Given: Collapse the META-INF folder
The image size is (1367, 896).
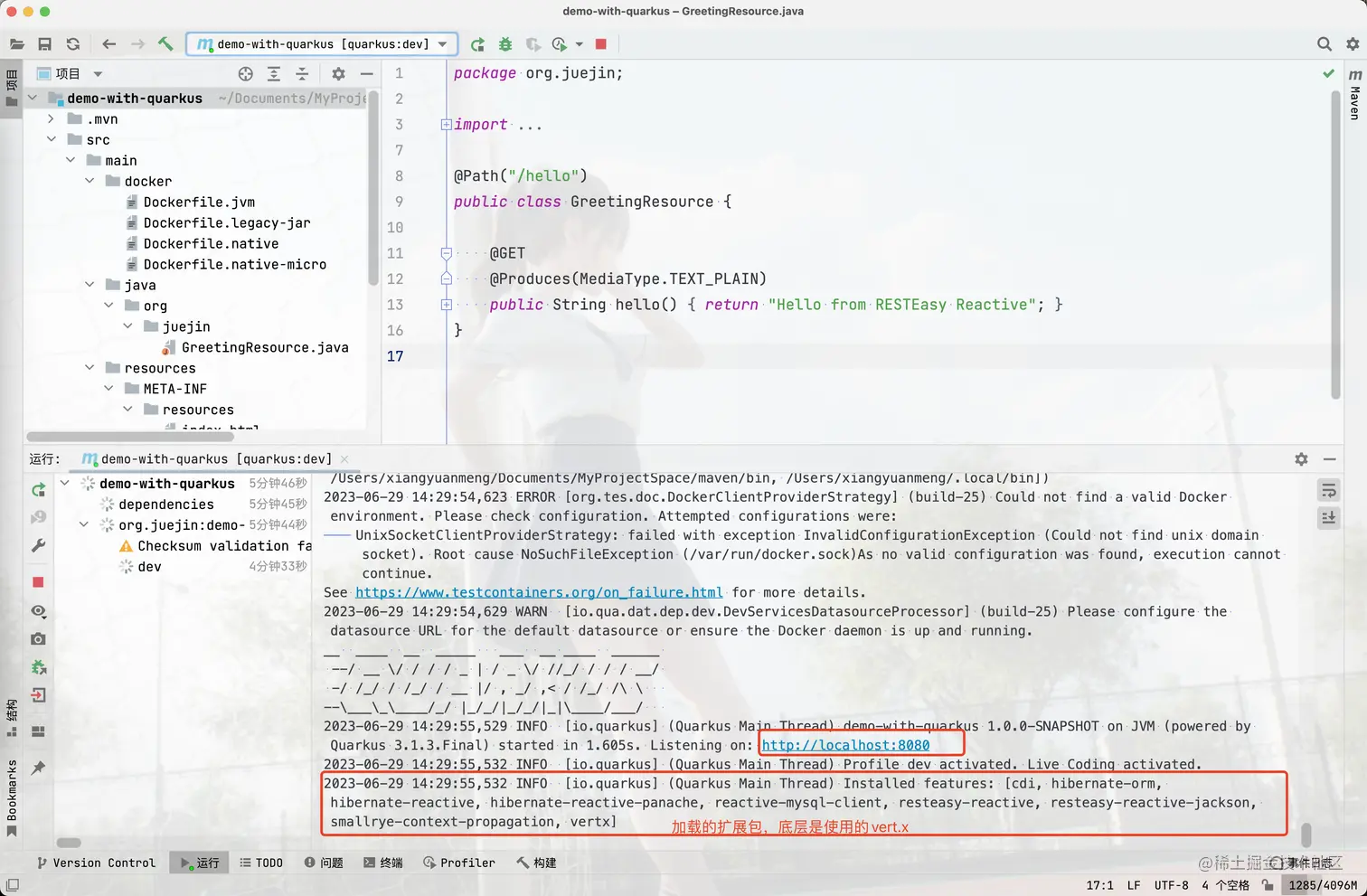Looking at the screenshot, I should click(108, 389).
